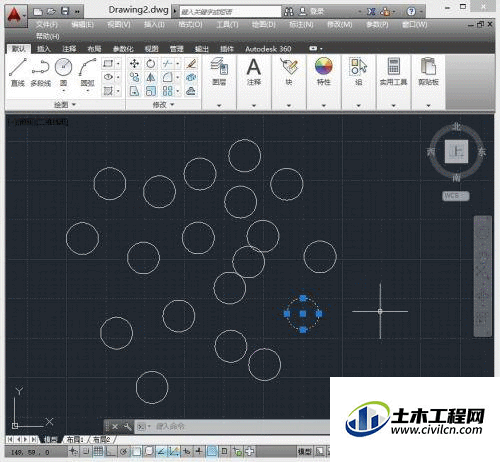This screenshot has height=462, width=500.
Task: Open the dropdown arrow under Circle tool
Action: [64, 91]
